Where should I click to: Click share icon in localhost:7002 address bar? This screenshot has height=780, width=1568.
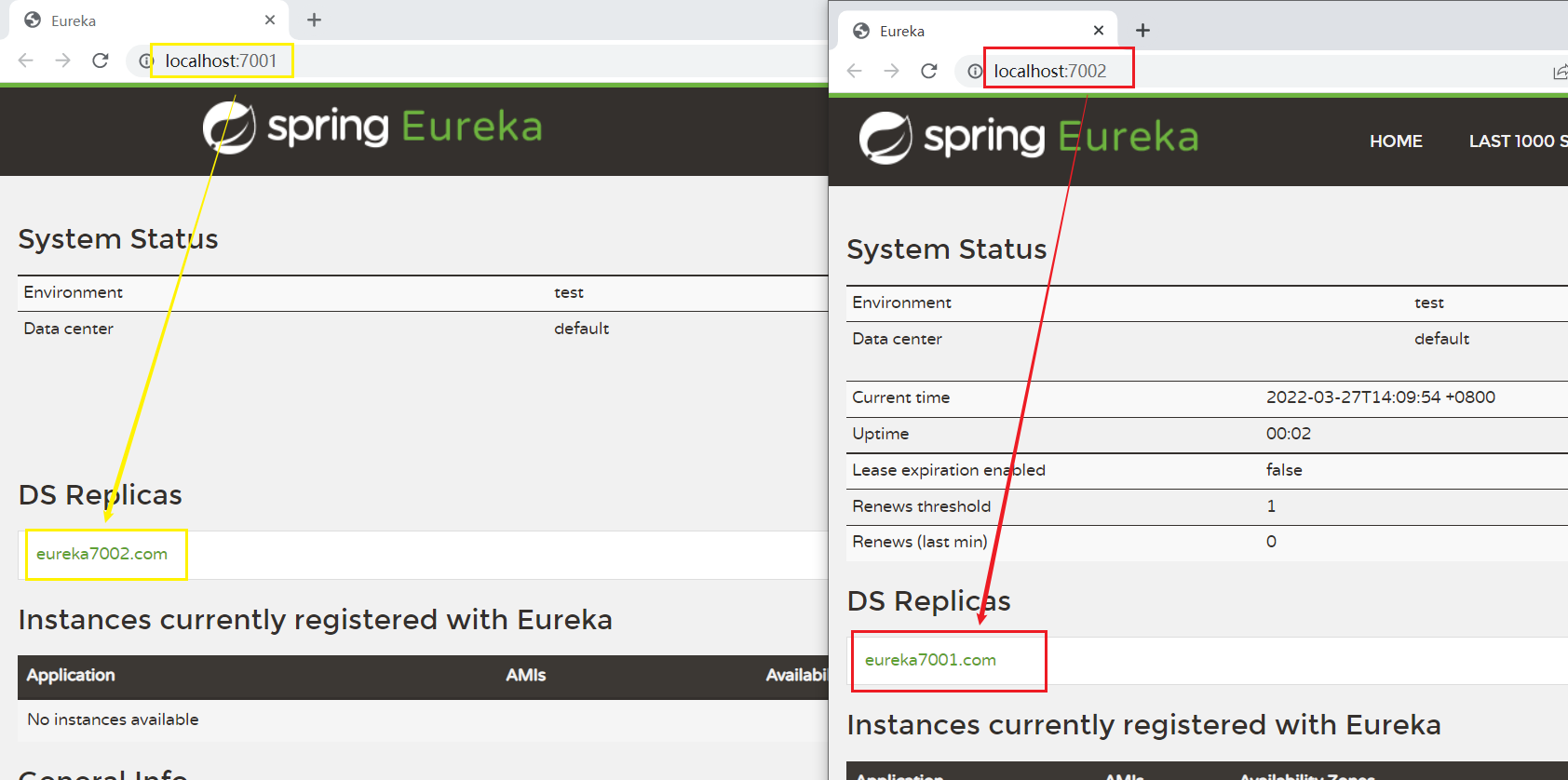(x=1560, y=72)
